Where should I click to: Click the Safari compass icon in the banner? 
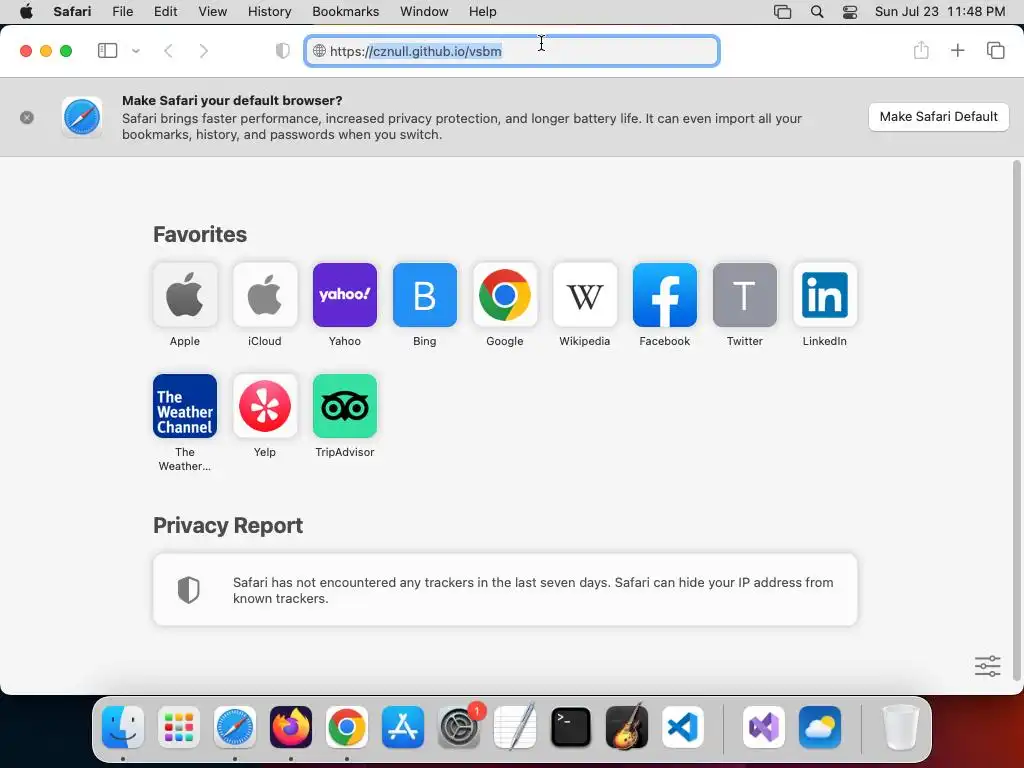coord(82,118)
